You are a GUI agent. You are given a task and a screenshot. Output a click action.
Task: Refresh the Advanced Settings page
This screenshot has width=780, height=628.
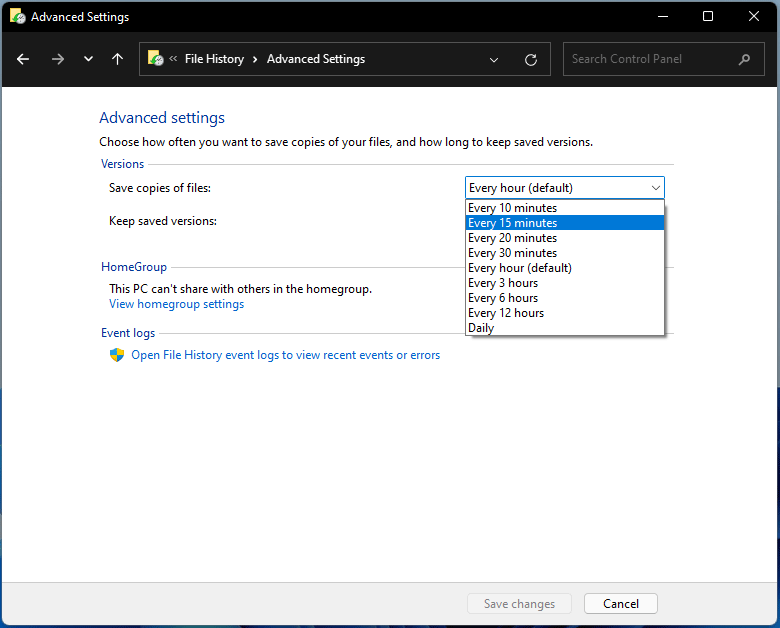[x=531, y=59]
